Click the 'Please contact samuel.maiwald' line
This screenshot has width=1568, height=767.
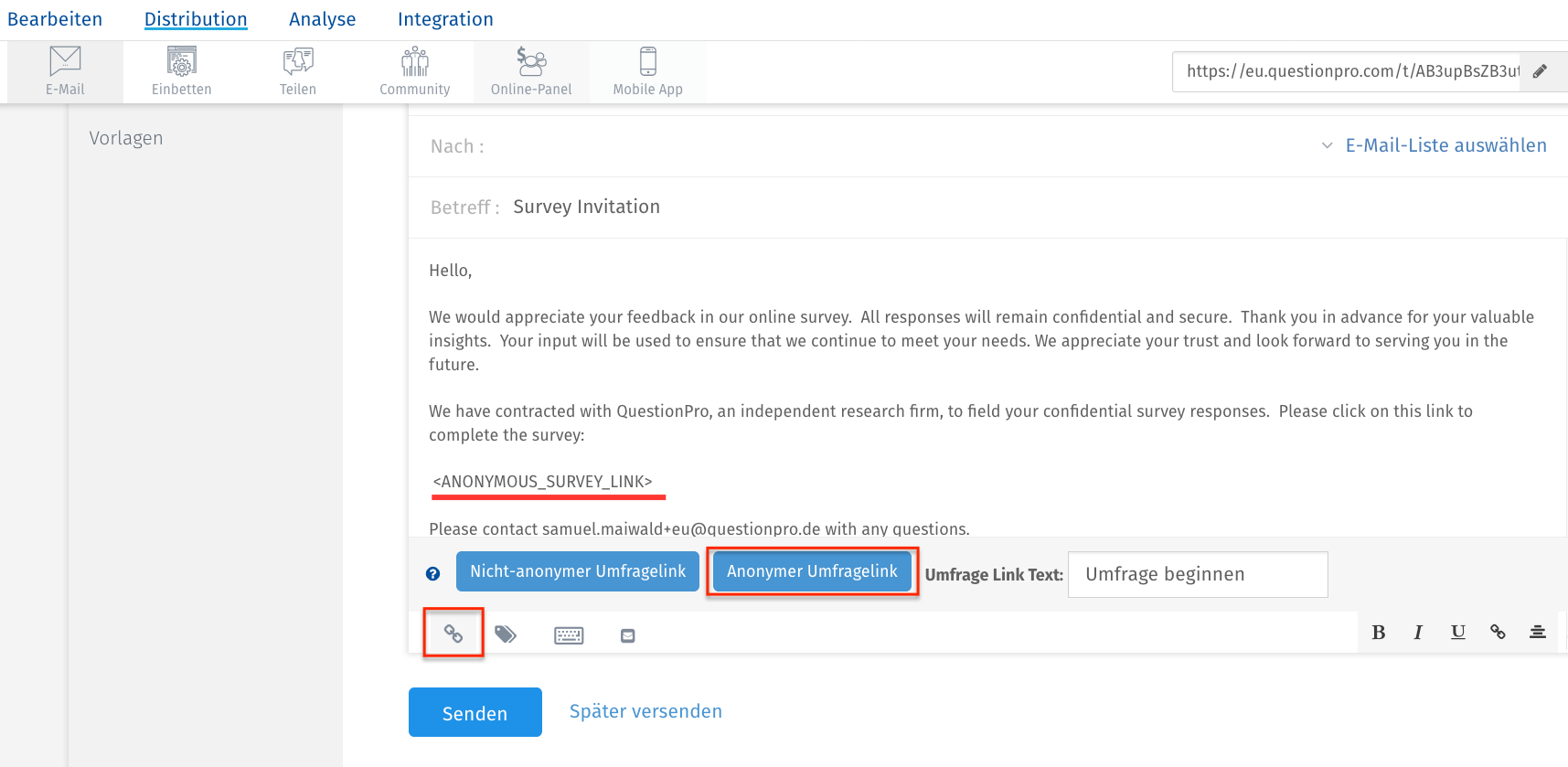(x=699, y=528)
